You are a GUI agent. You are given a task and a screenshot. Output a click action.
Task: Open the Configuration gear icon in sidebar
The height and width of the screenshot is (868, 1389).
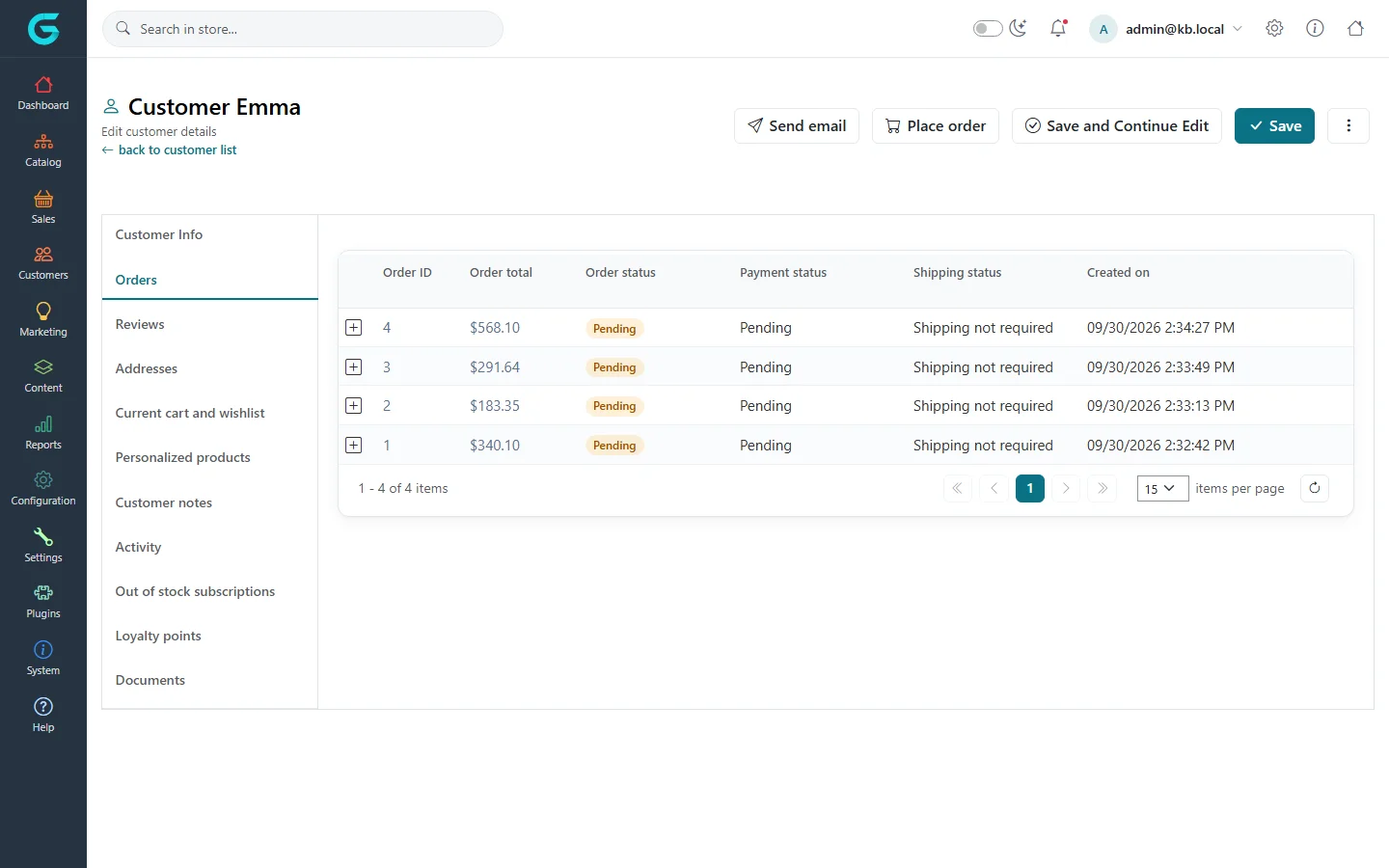[x=43, y=480]
